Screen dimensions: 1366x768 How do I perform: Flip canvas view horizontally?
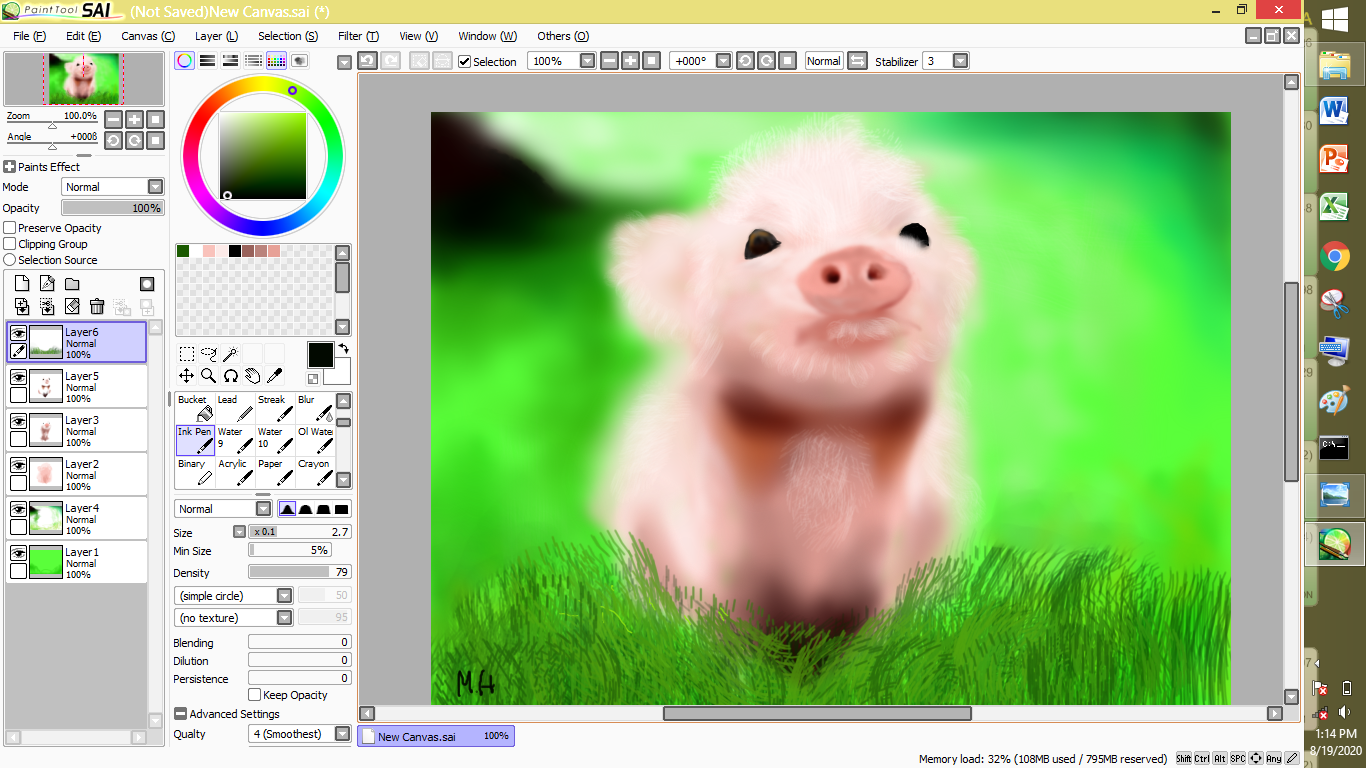pos(857,61)
